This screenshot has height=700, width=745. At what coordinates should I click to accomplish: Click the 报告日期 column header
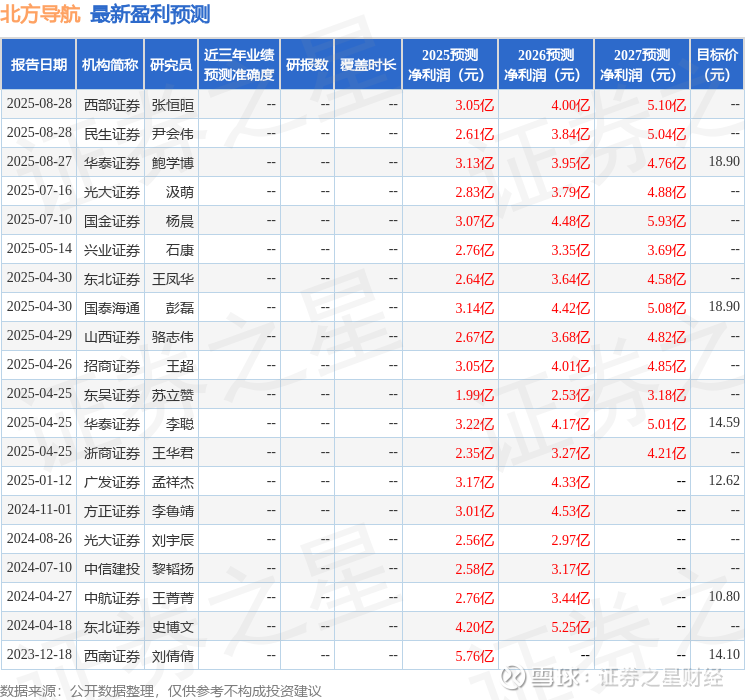pos(38,65)
